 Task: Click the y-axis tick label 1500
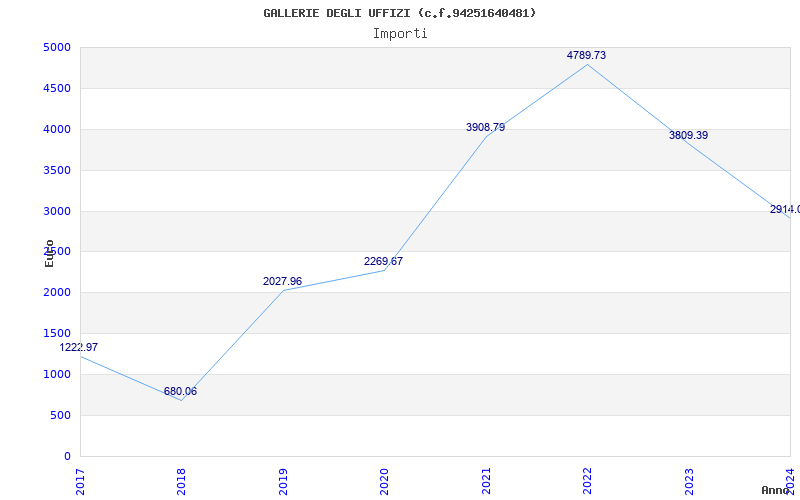[57, 333]
